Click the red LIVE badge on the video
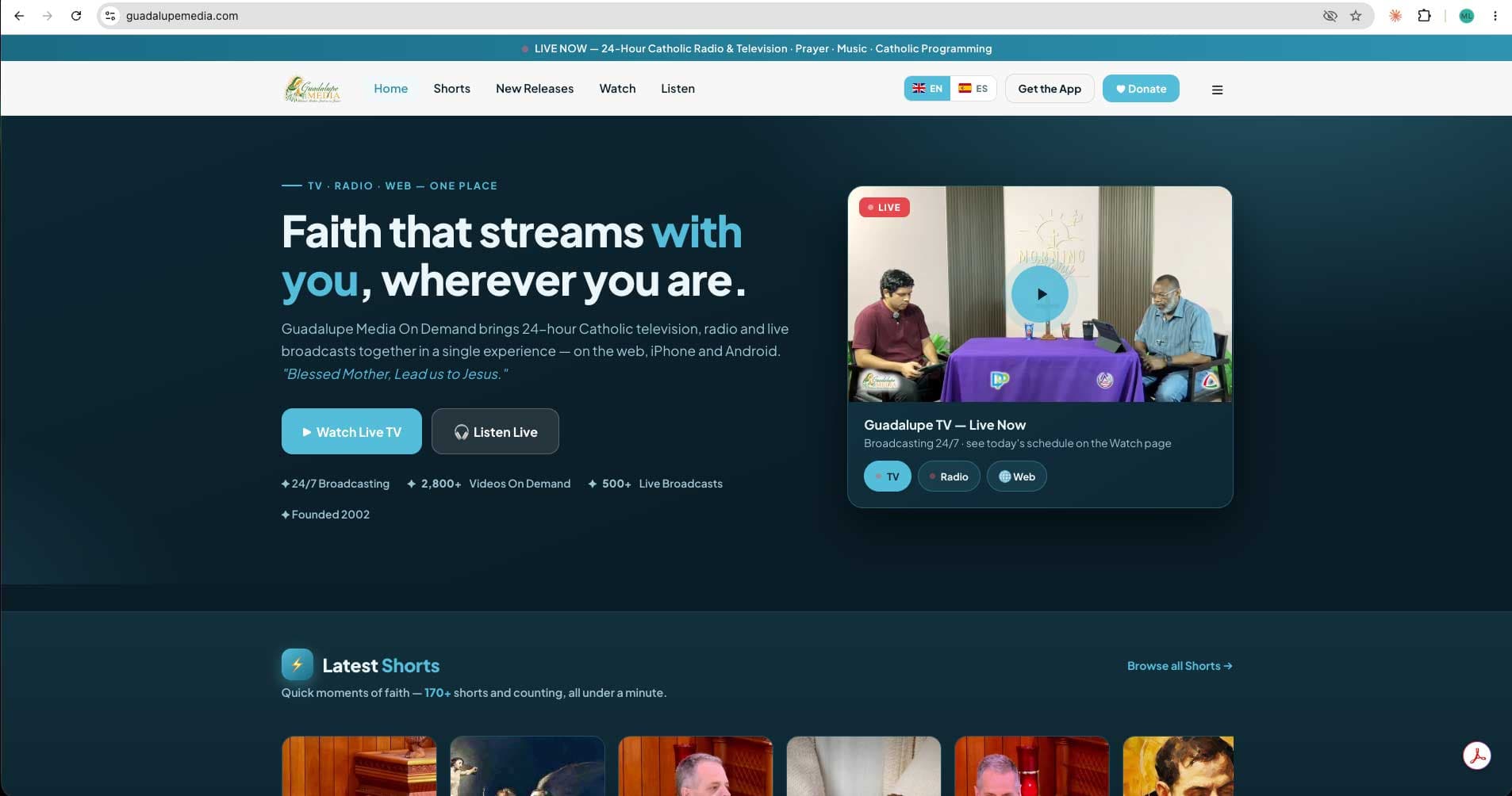 884,208
